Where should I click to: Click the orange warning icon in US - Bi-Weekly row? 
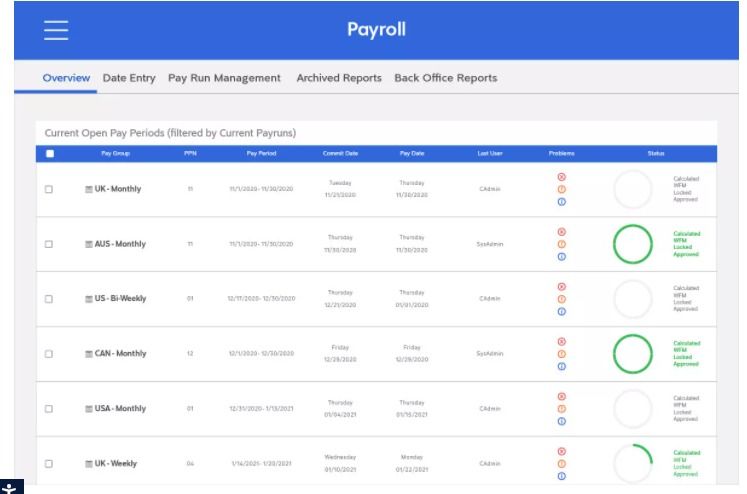coord(562,299)
